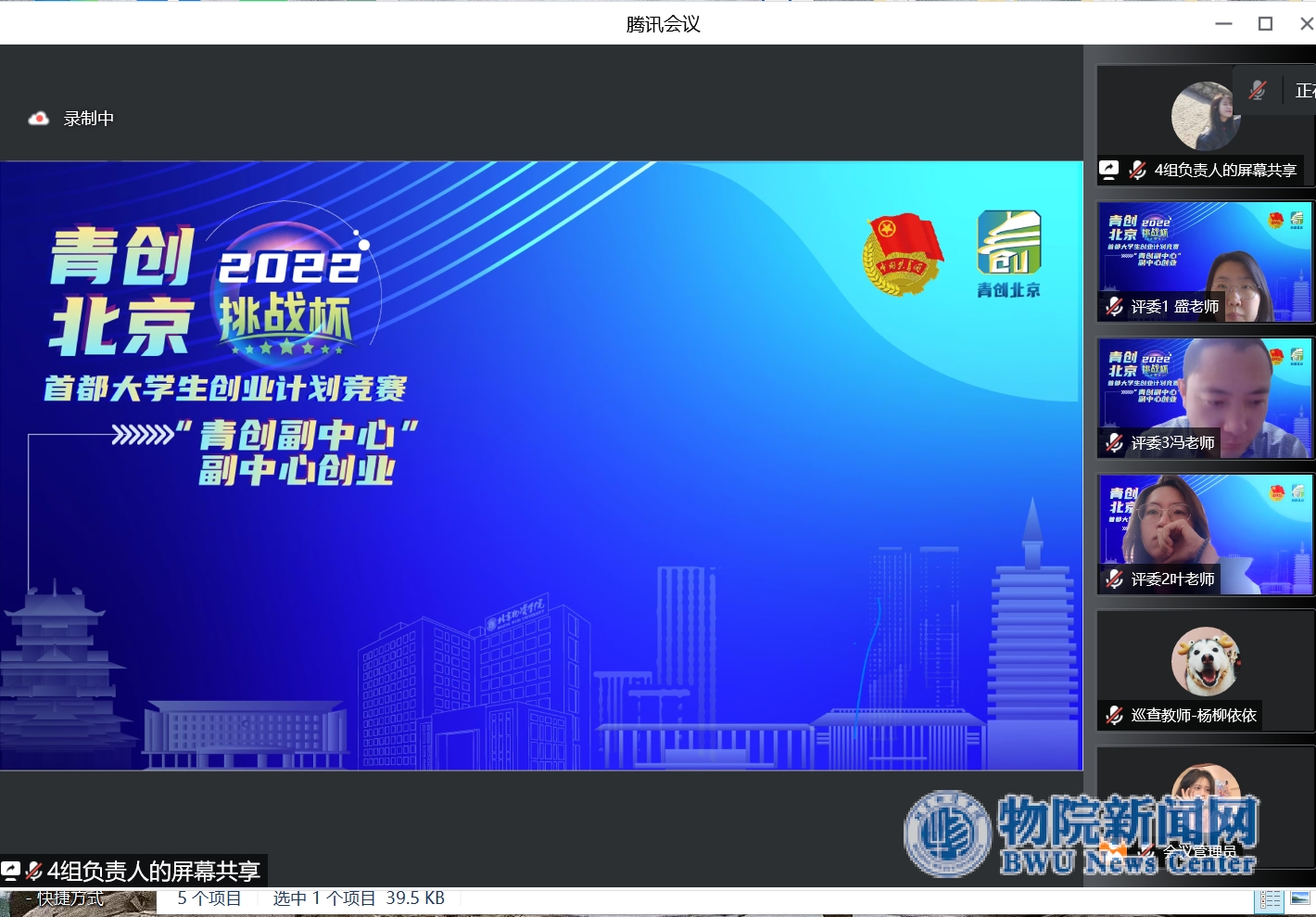
Task: Click screen share icon on 4组负责人 tile
Action: coord(1109,170)
